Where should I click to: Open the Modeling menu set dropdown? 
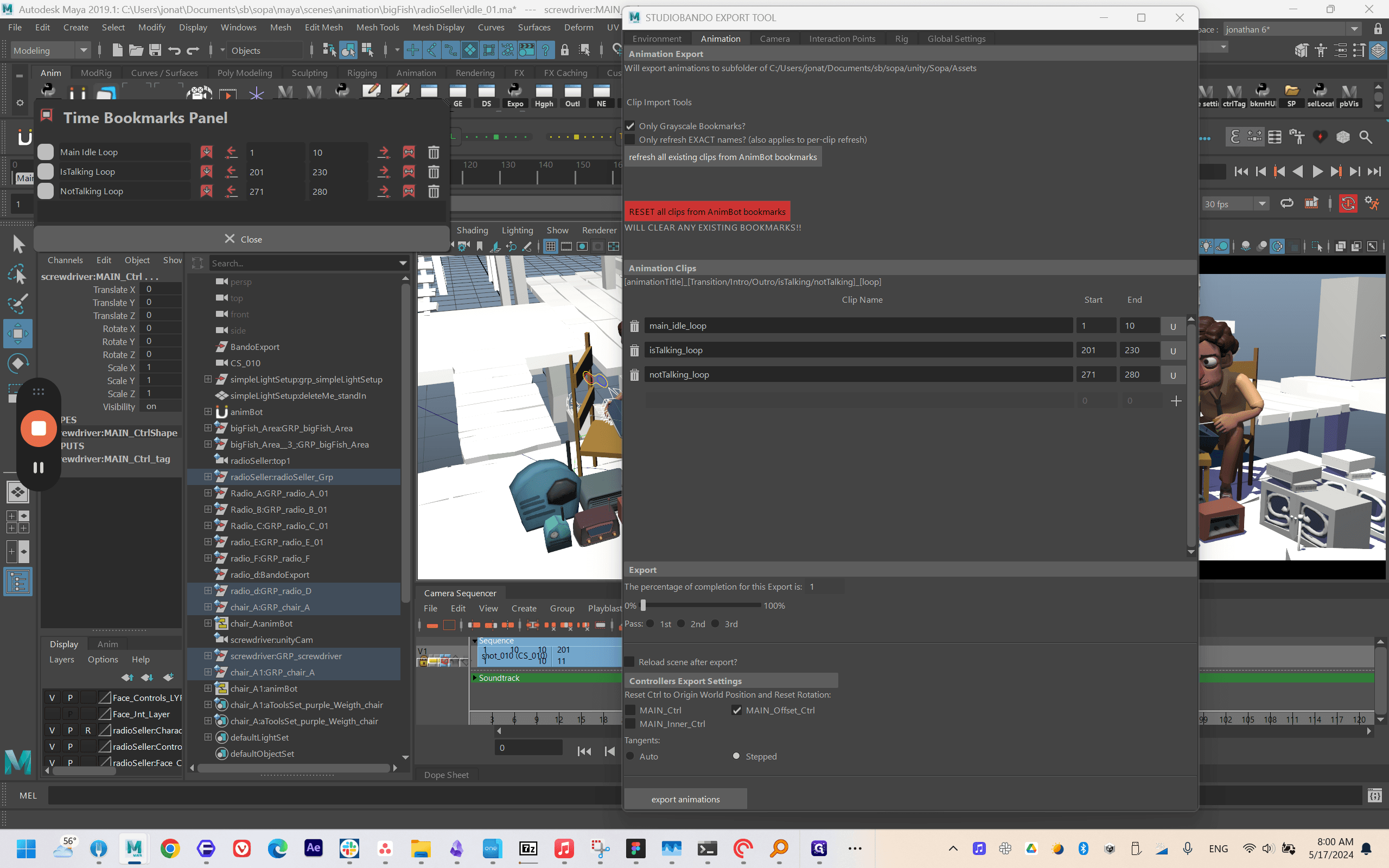click(50, 50)
